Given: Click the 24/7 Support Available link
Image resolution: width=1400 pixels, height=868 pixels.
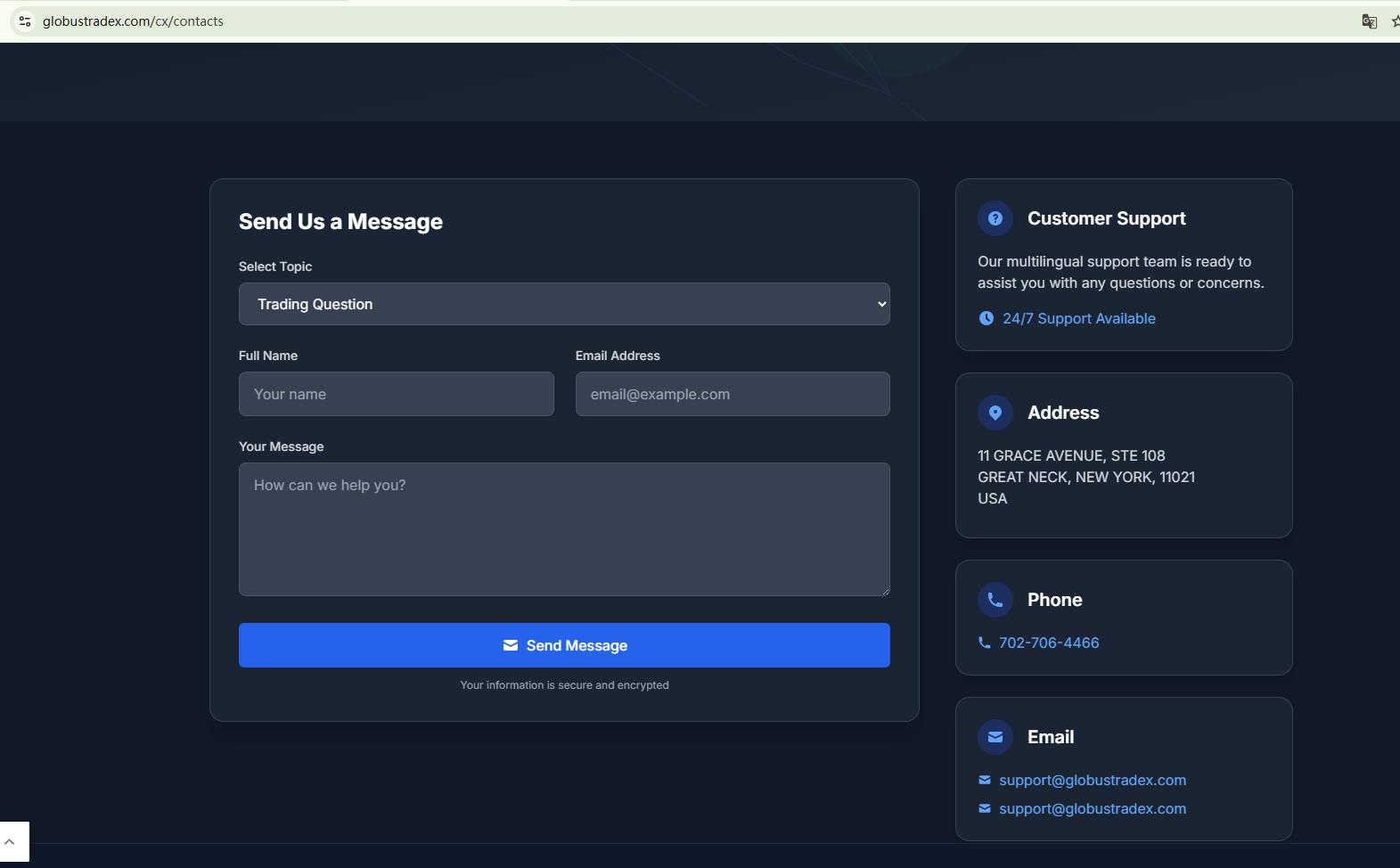Looking at the screenshot, I should coord(1078,318).
